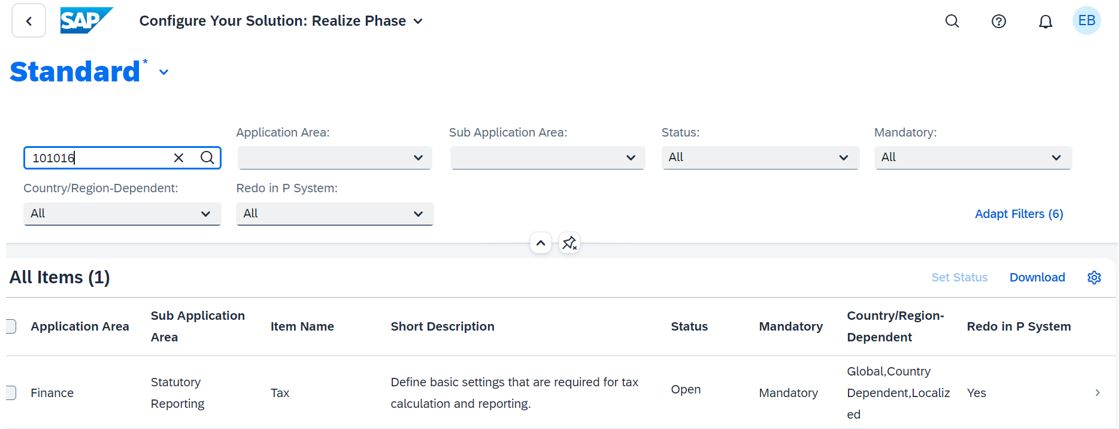
Task: Click the Statutory Reporting cell
Action: [x=178, y=393]
